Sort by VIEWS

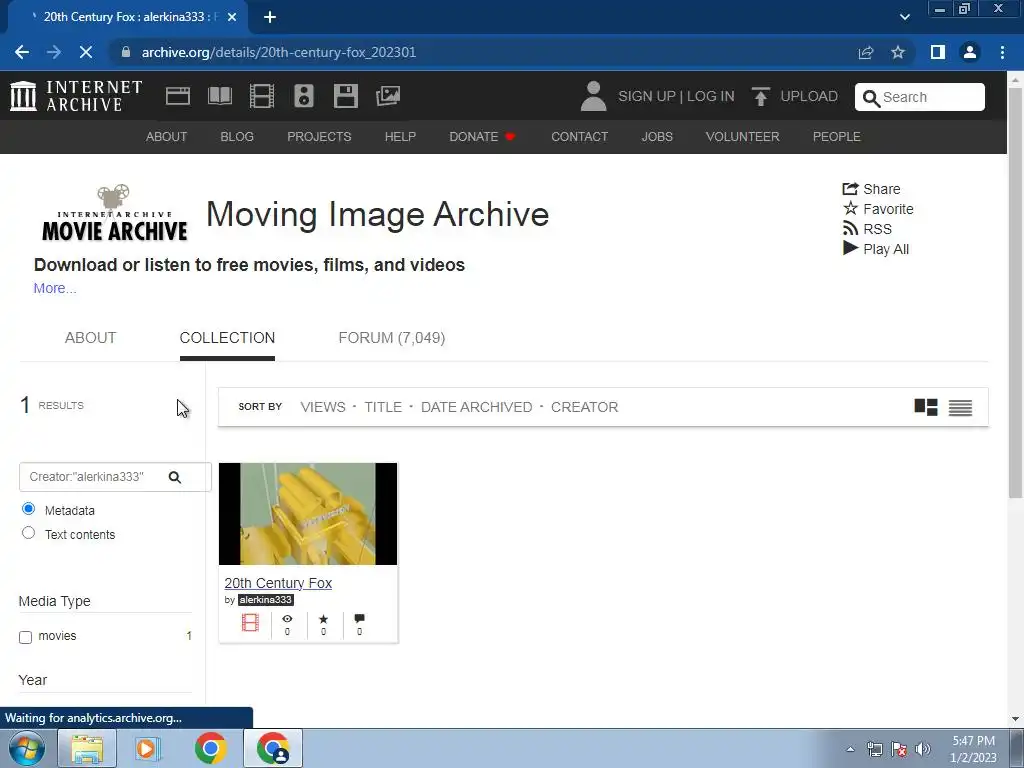323,407
